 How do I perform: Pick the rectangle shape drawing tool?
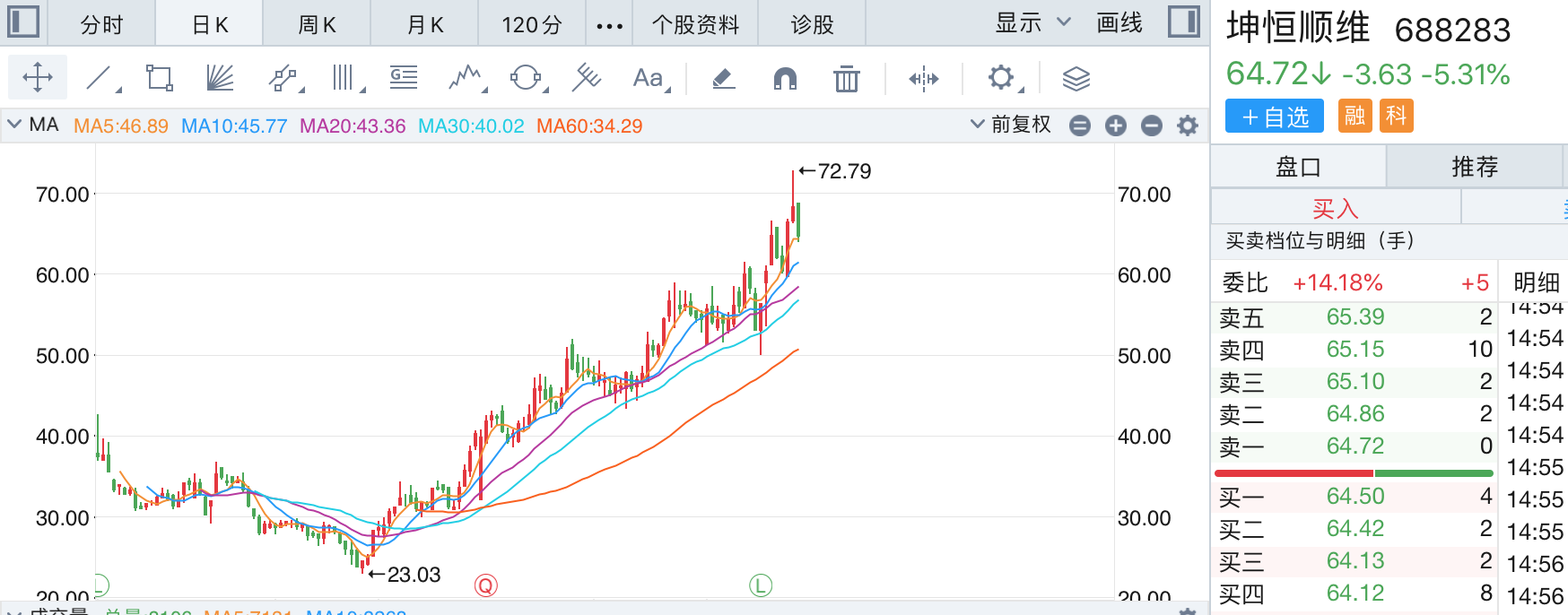tap(160, 78)
